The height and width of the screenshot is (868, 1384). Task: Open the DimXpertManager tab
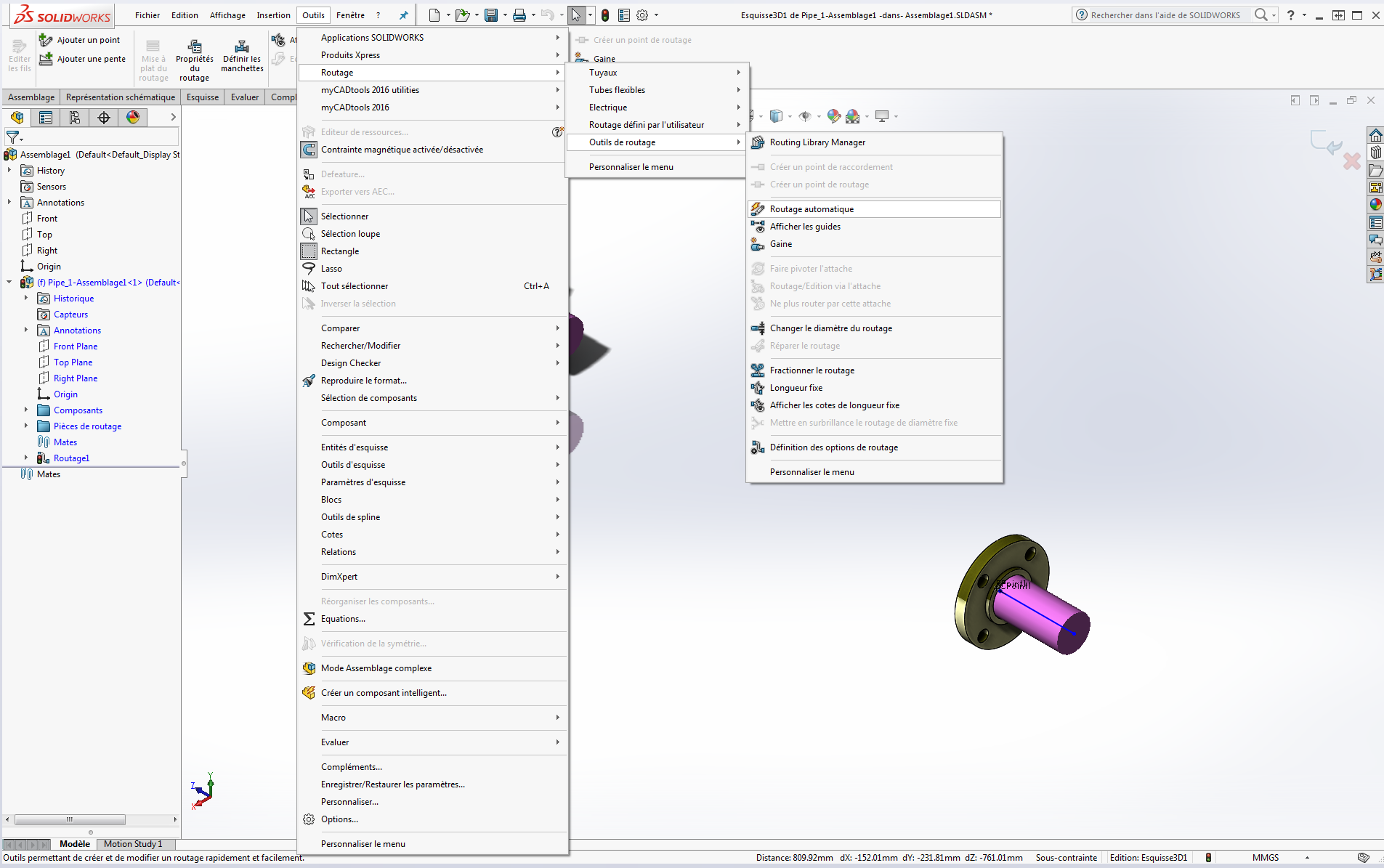point(104,118)
